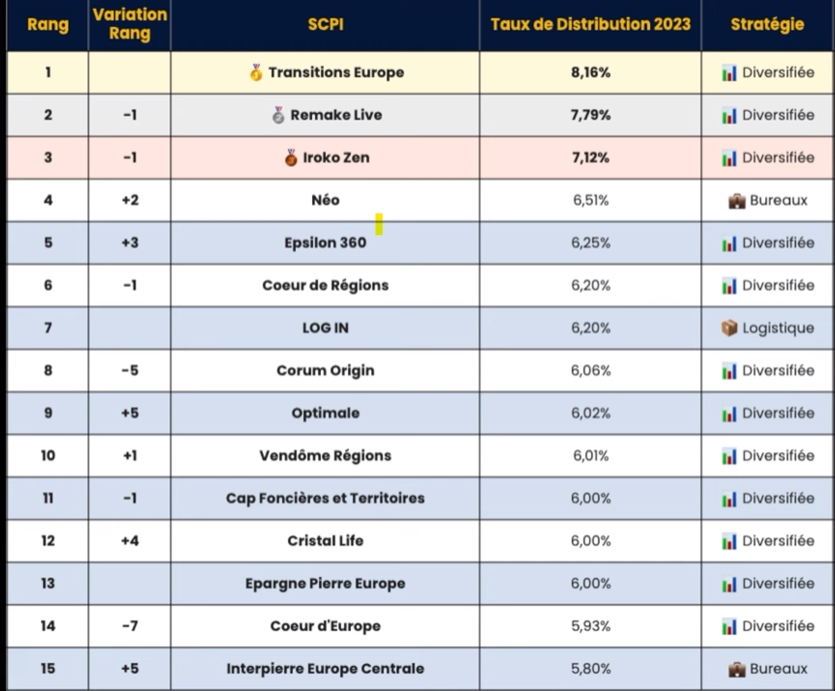Click the briefcase icon in Interpierre Europe Centrale row
The image size is (835, 691).
pos(738,669)
